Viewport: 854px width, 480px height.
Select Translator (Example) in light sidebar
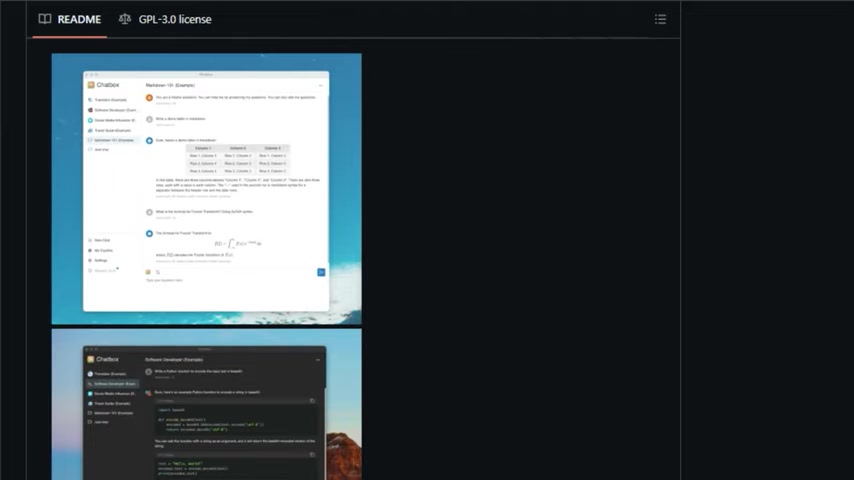coord(108,100)
